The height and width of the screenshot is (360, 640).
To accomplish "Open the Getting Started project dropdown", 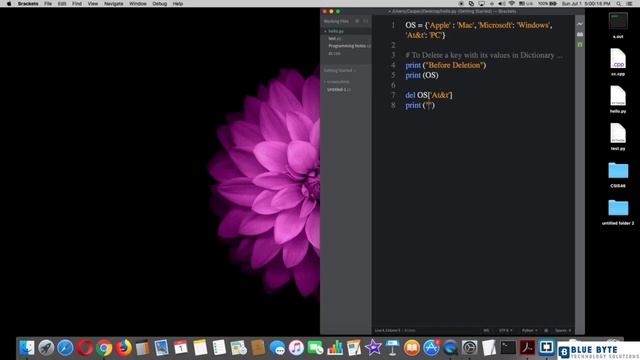I will (340, 70).
